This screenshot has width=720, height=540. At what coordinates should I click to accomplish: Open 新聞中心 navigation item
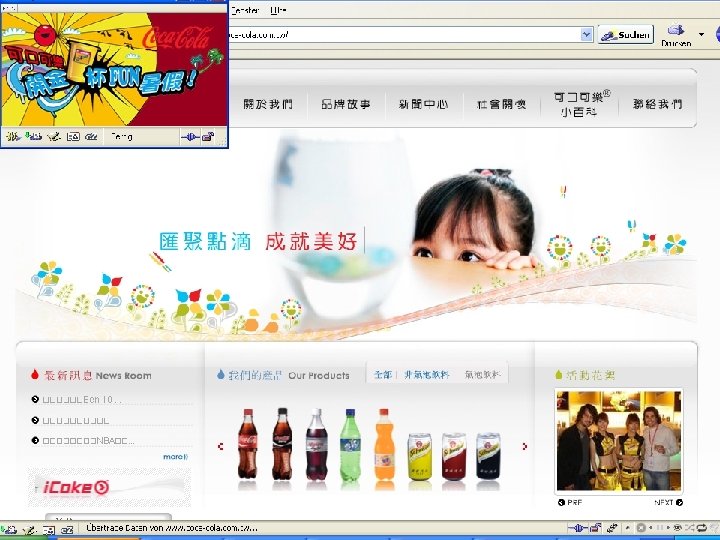click(x=423, y=104)
